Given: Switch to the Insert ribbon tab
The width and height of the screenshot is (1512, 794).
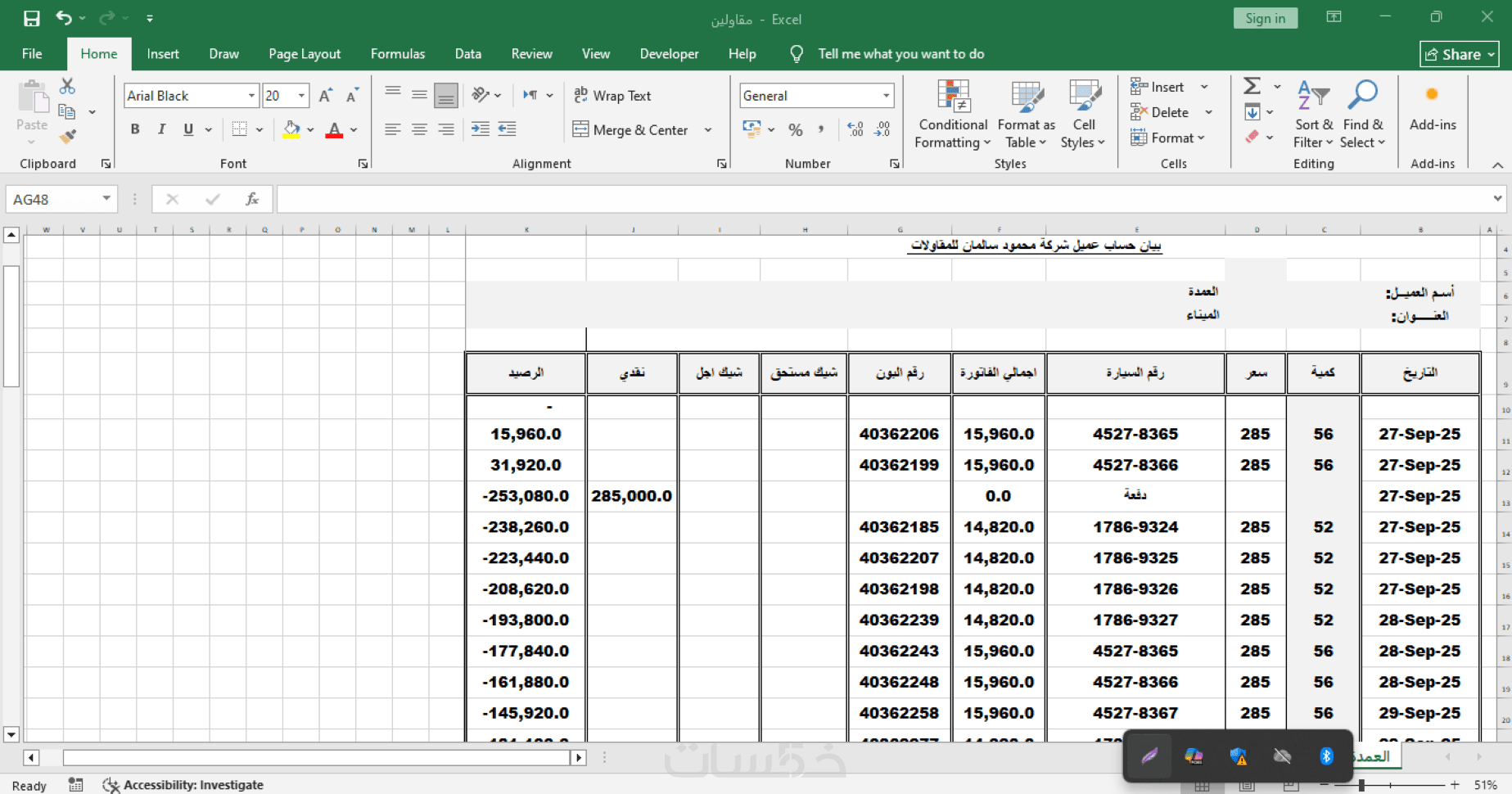Looking at the screenshot, I should click(163, 53).
